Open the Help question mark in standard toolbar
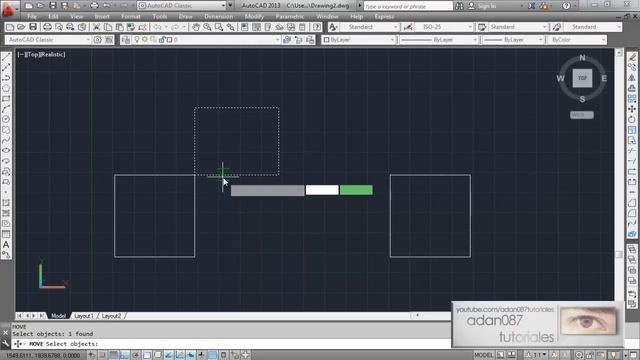 [317, 27]
